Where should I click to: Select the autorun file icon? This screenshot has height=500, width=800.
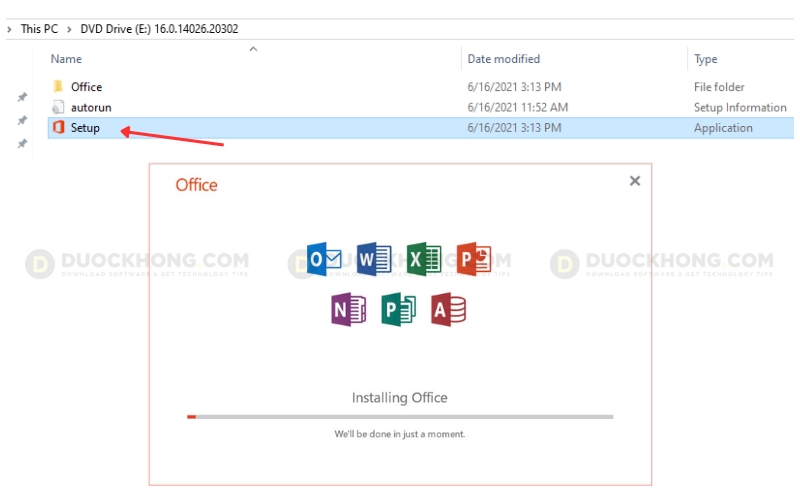(x=58, y=107)
